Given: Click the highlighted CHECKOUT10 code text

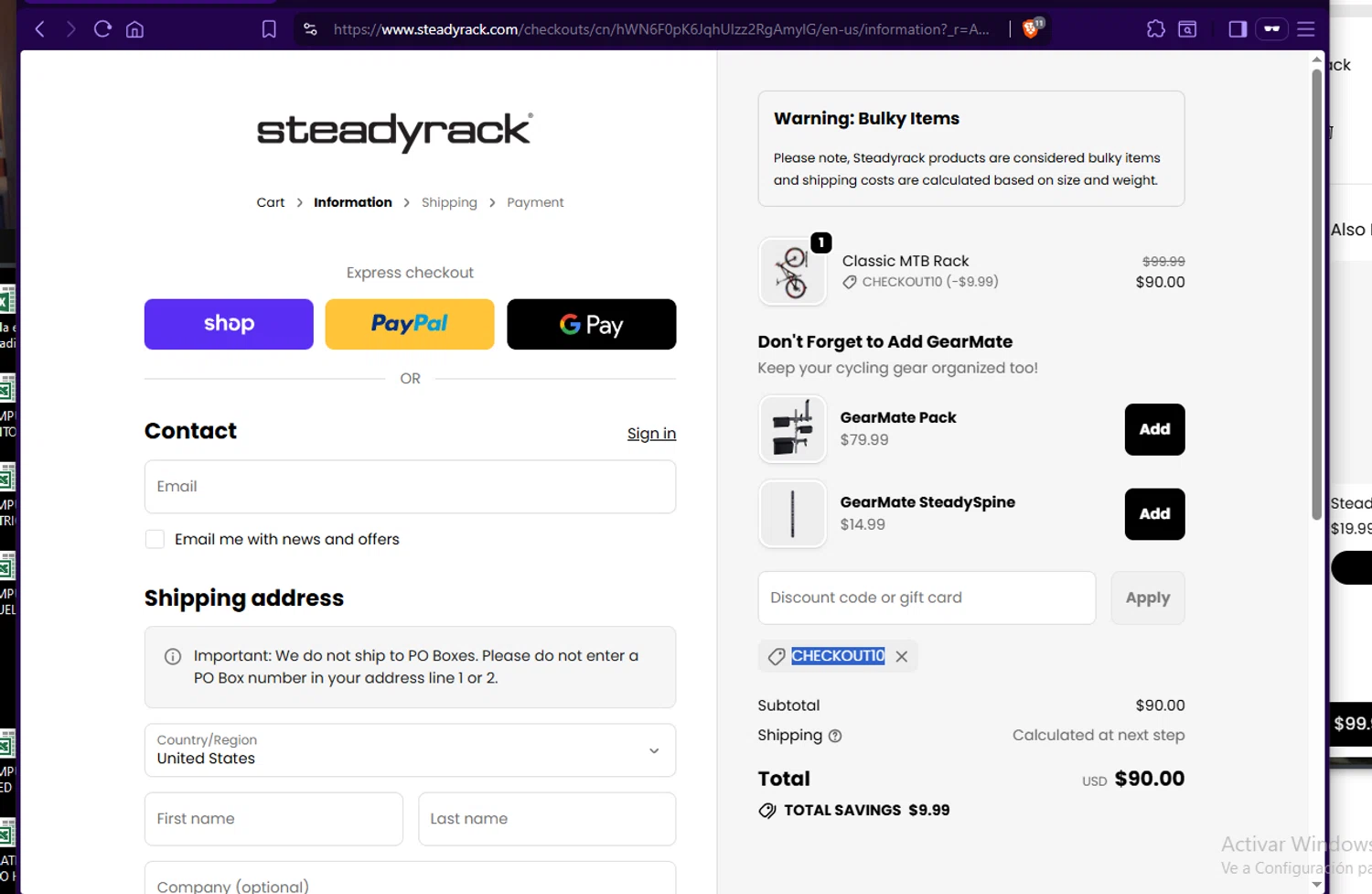Looking at the screenshot, I should (x=838, y=656).
